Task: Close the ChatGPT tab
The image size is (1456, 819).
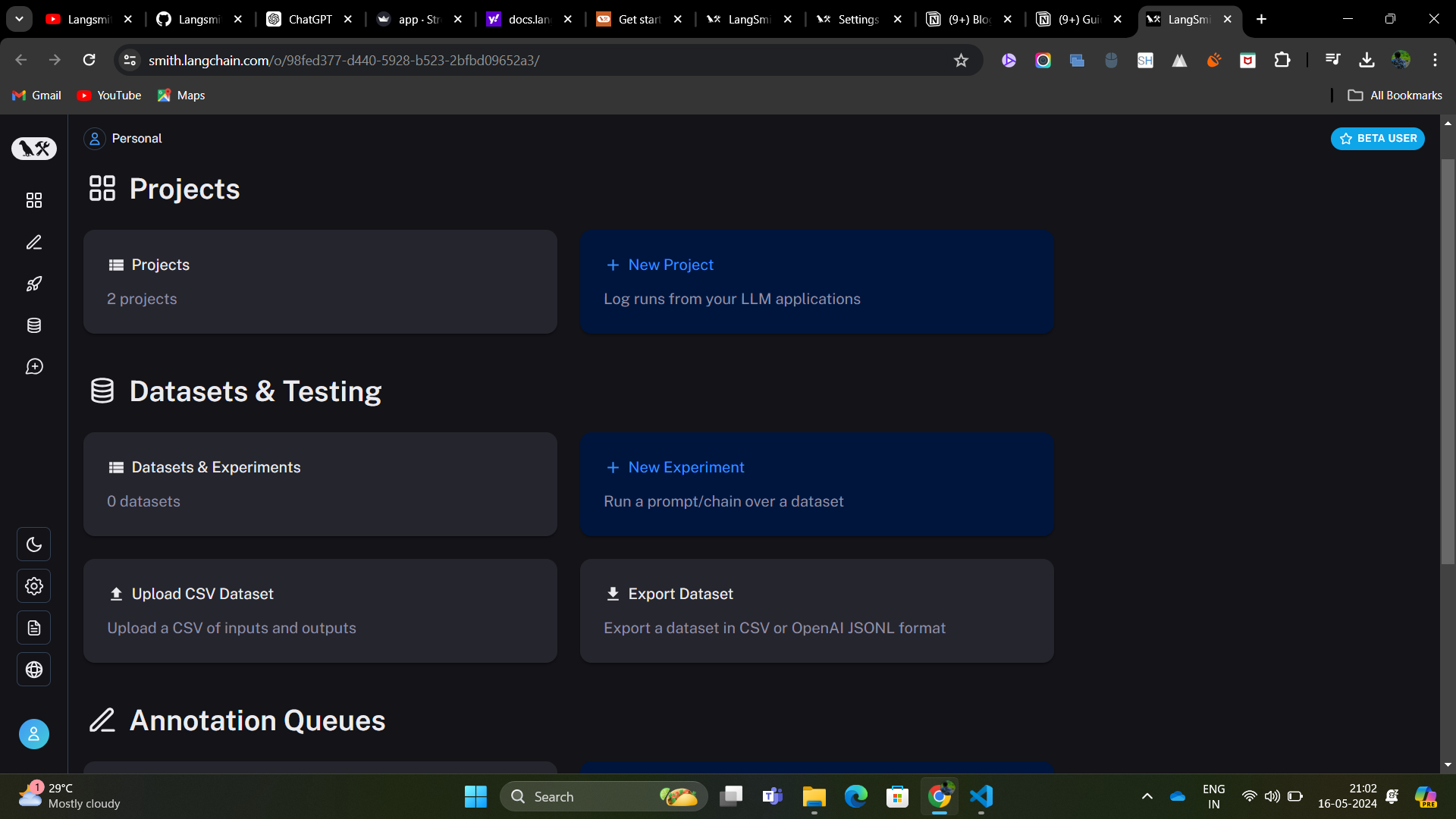Action: pos(348,20)
